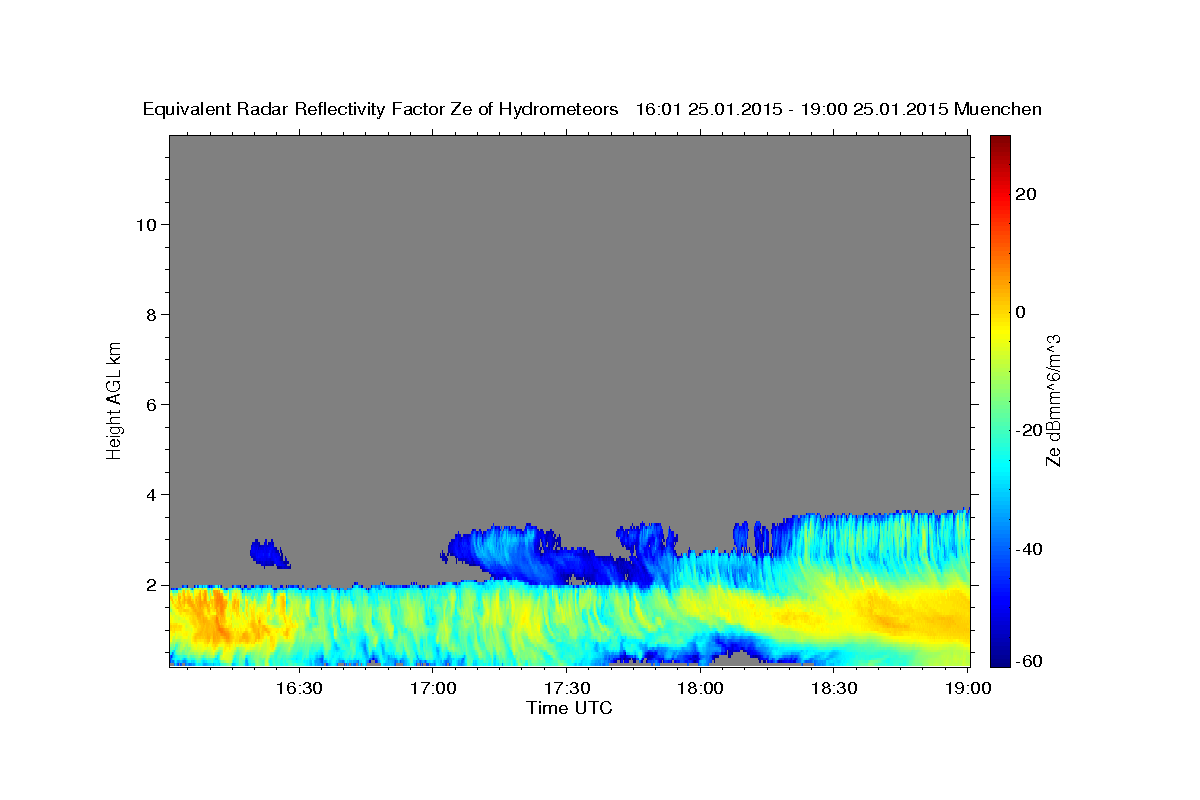Click the height tick label 6
1200x800 pixels.
152,404
